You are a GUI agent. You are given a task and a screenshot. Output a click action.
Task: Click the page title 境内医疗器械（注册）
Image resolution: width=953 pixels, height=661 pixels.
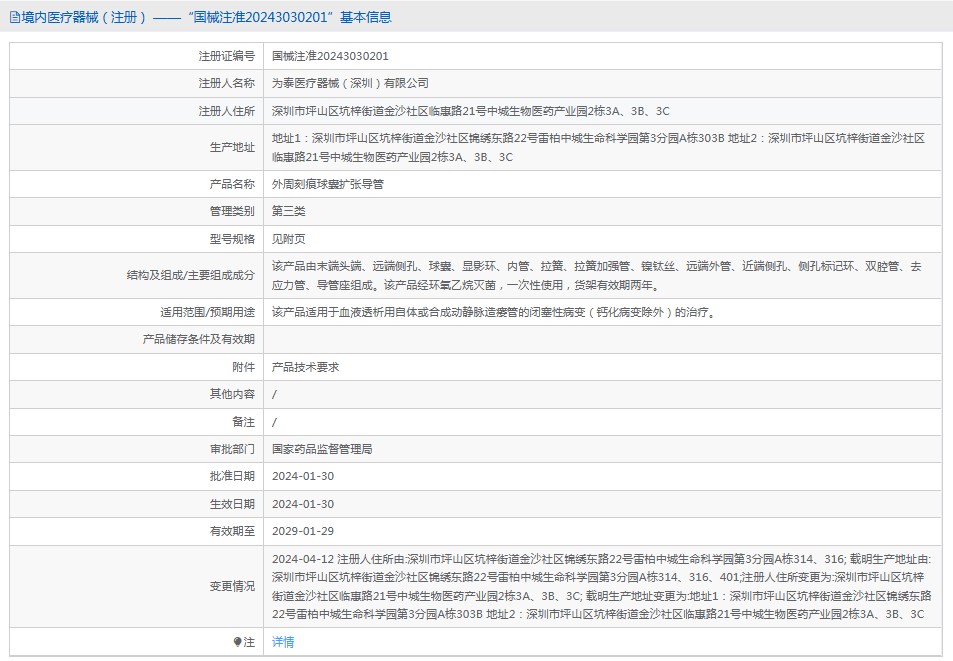coord(84,17)
